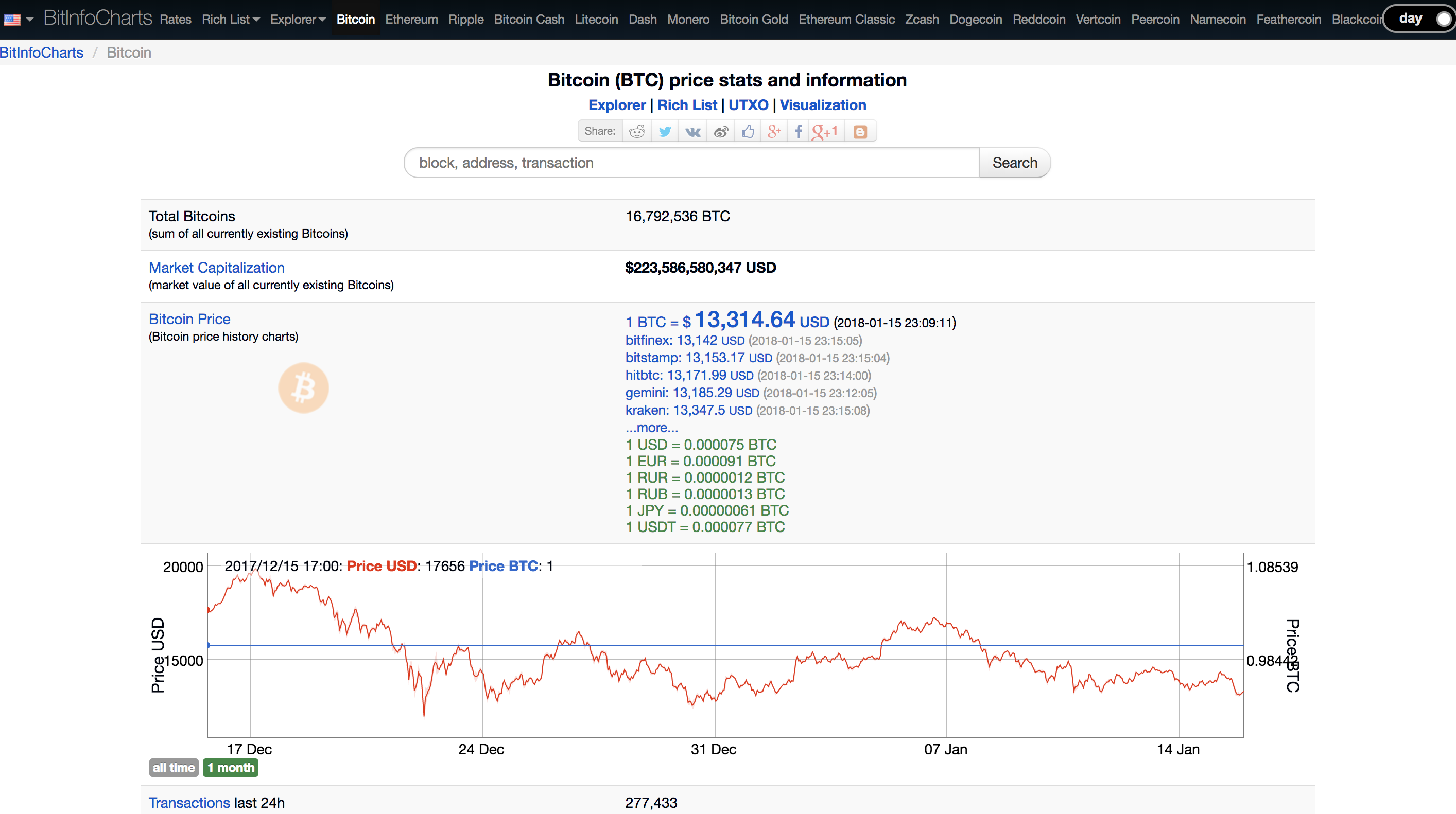Viewport: 1456px width, 814px height.
Task: Switch chart range to all time
Action: coord(174,768)
